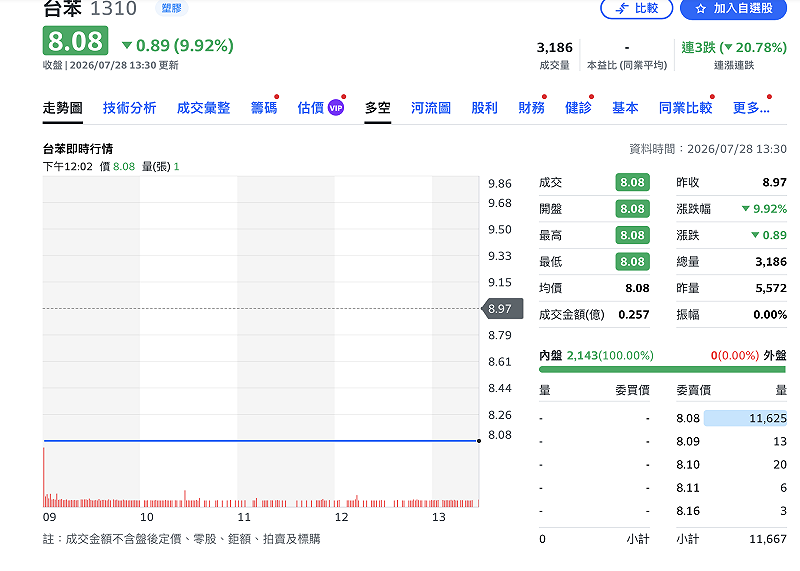The image size is (800, 571).
Task: Click the 11,625 ask volume bar
Action: 745,418
